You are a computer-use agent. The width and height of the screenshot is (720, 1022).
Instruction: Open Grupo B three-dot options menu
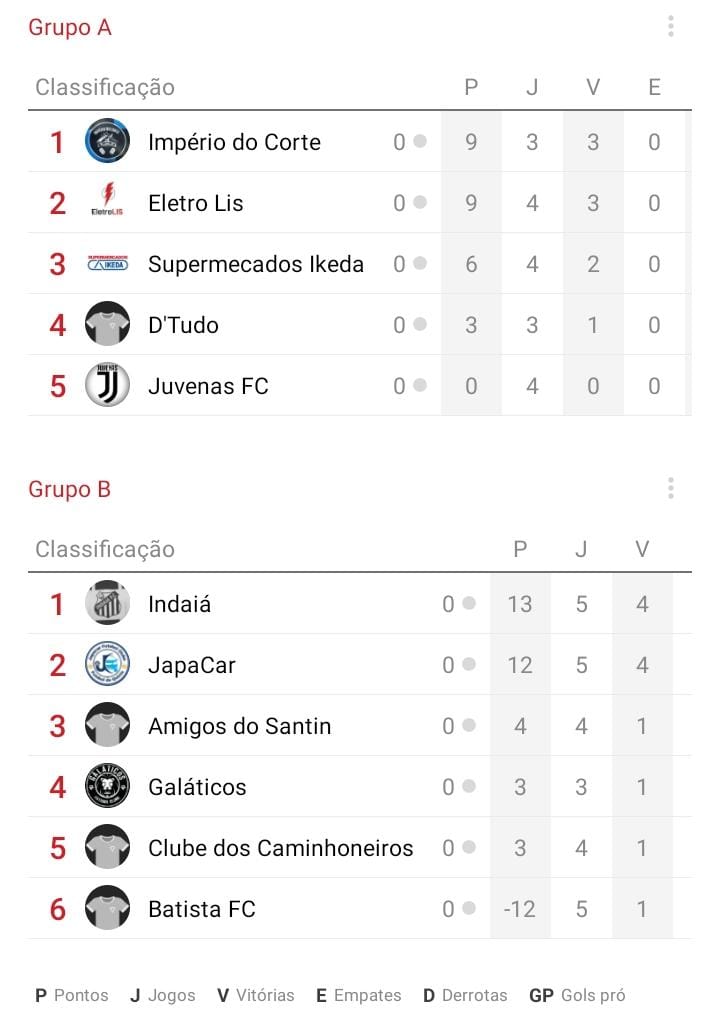(670, 488)
